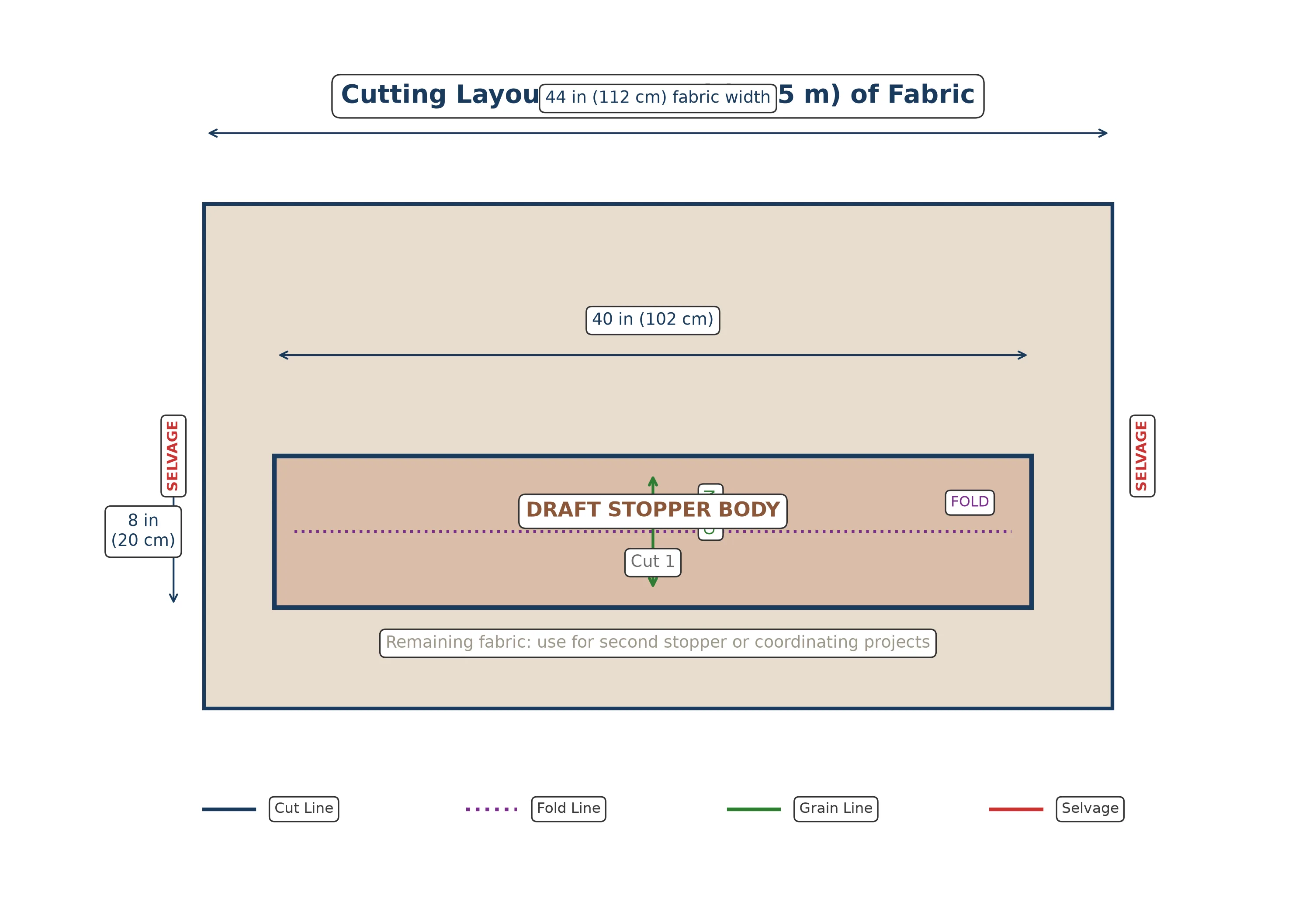Click the 'Grain Line' legend label
Screen dimensions: 1316x912
835,808
